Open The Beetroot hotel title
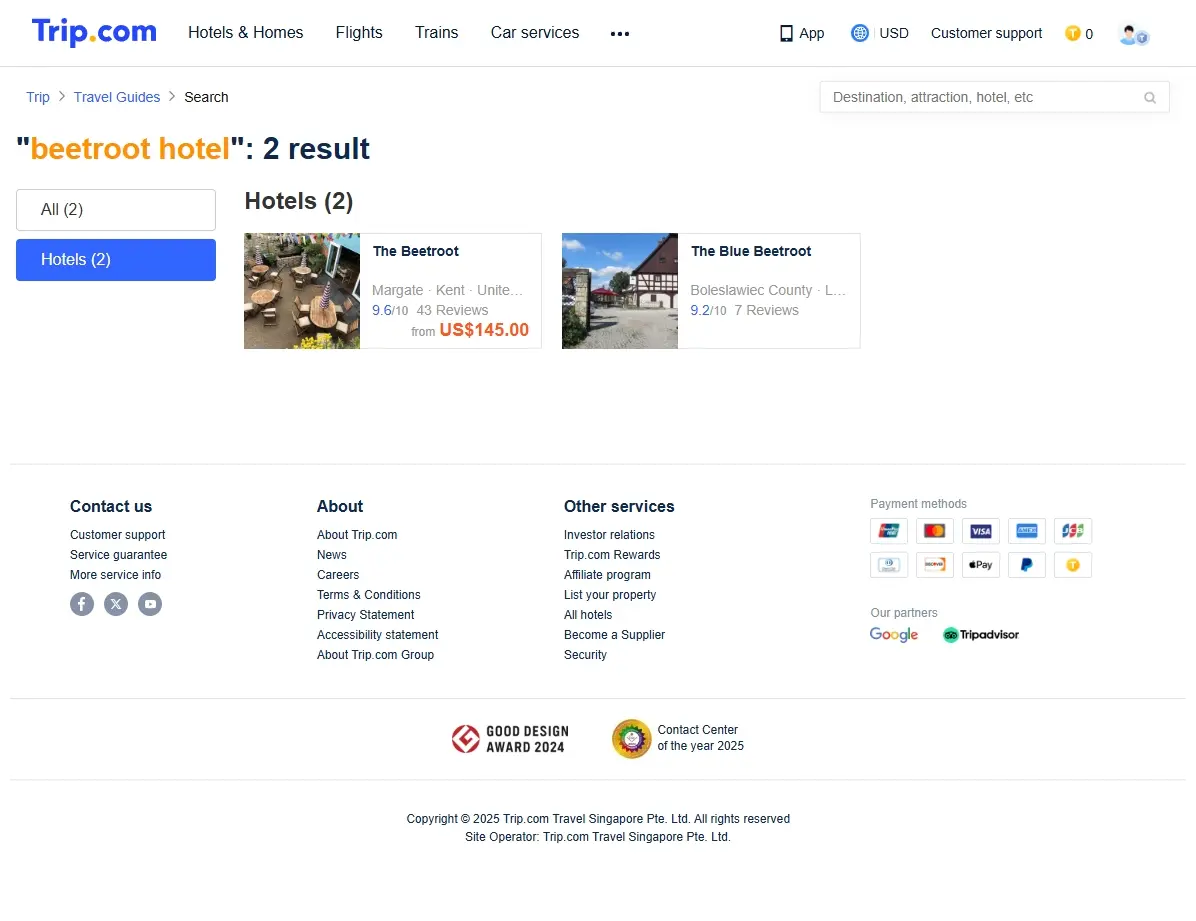Viewport: 1196px width, 921px height. 416,252
